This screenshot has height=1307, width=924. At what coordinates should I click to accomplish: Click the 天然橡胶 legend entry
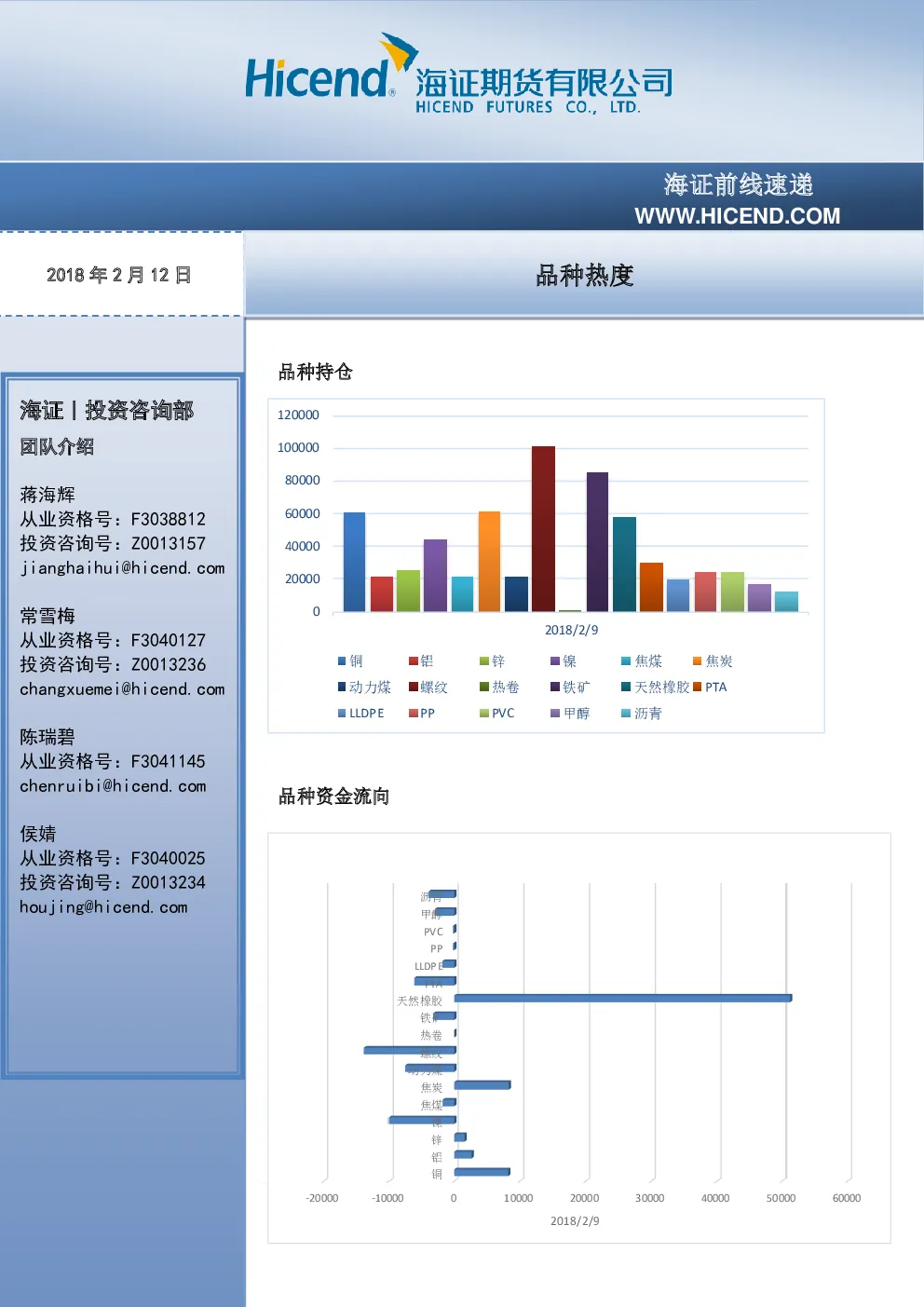tap(656, 688)
